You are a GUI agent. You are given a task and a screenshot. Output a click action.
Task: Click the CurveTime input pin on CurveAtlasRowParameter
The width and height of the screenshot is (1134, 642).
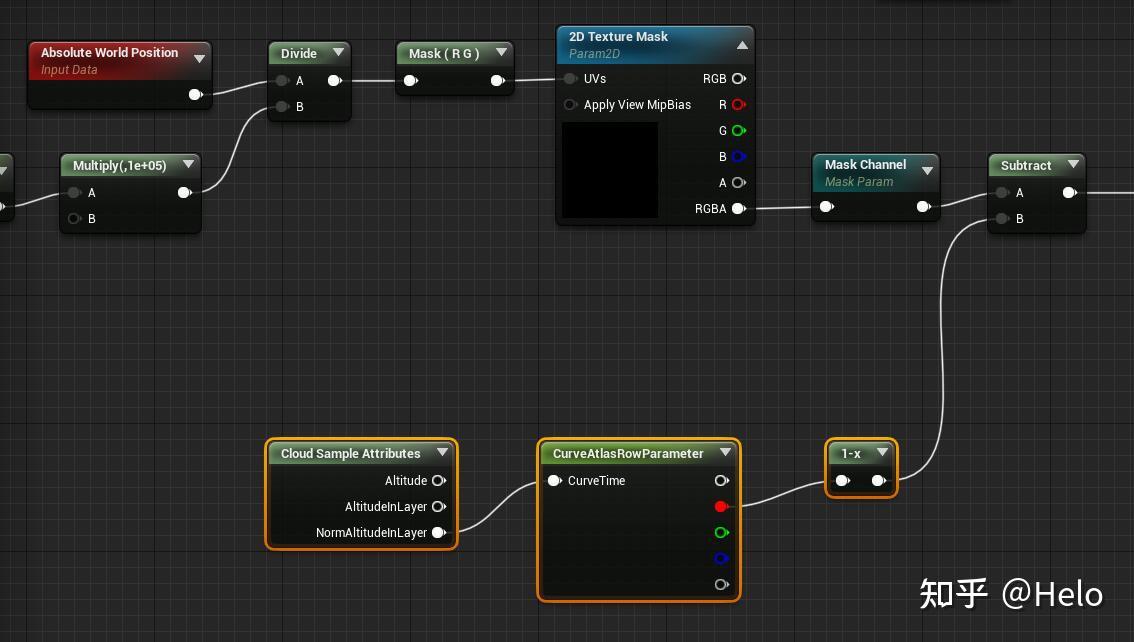[555, 480]
